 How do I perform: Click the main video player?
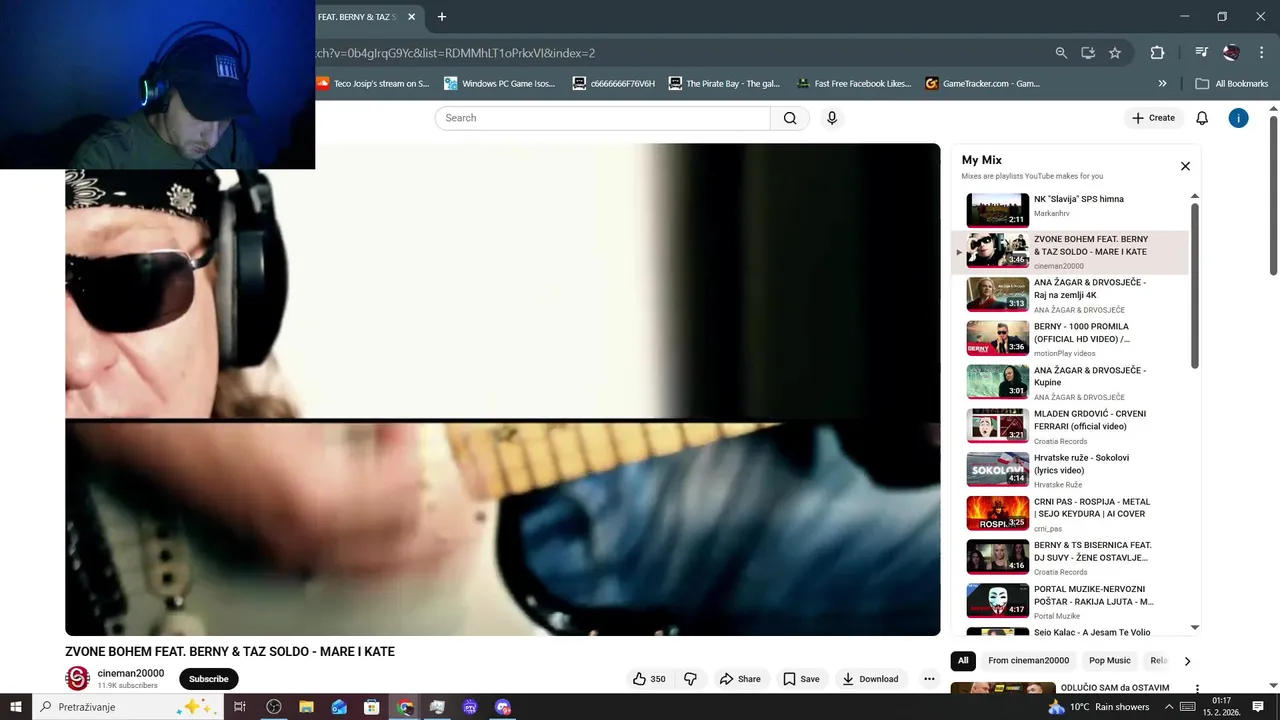click(x=503, y=390)
